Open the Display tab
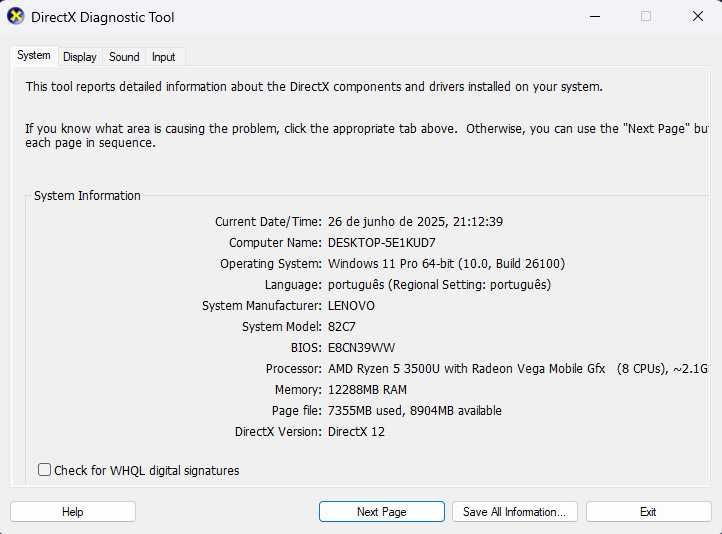This screenshot has width=722, height=534. (x=80, y=57)
